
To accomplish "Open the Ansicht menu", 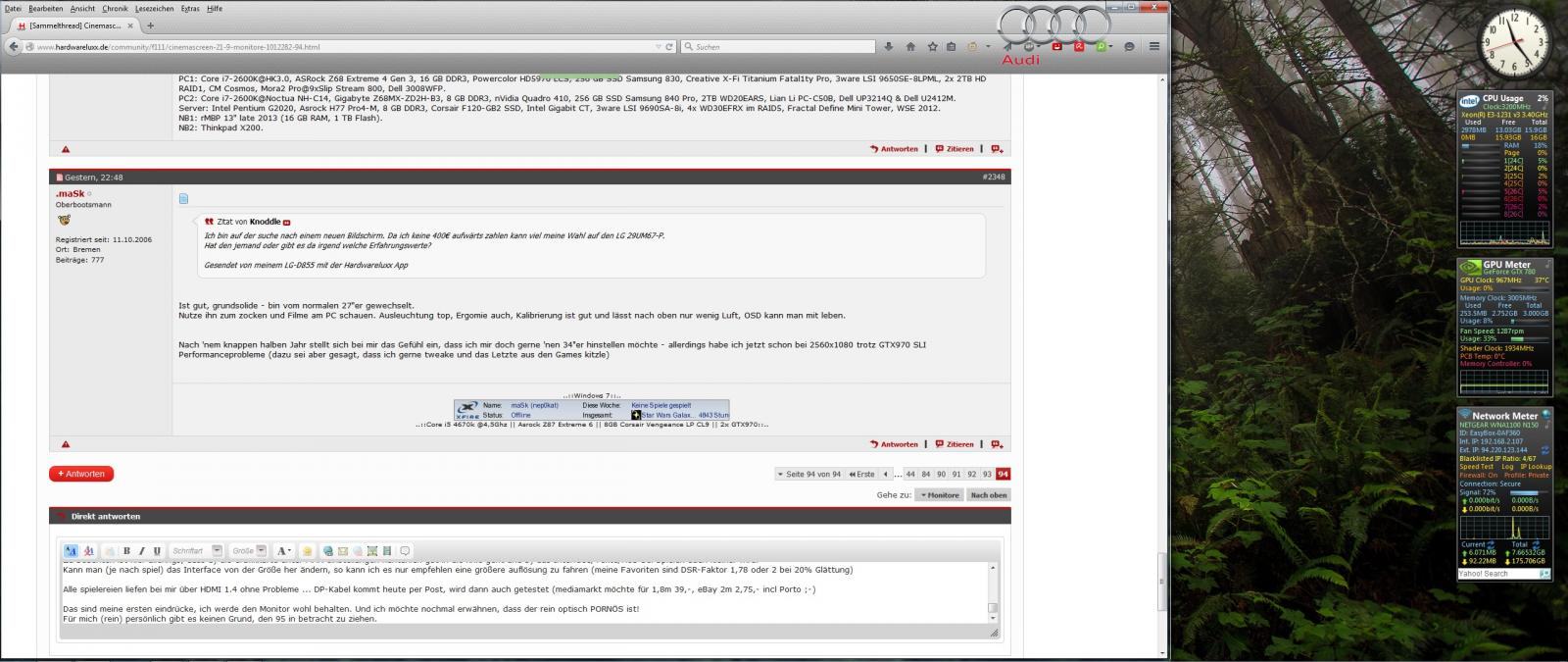I will pyautogui.click(x=82, y=8).
